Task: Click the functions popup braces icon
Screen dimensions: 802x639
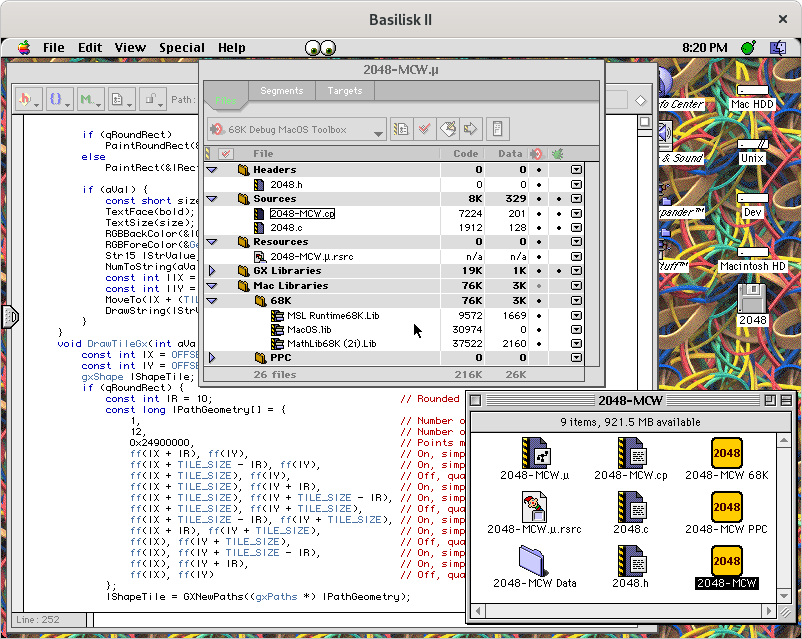Action: click(59, 99)
